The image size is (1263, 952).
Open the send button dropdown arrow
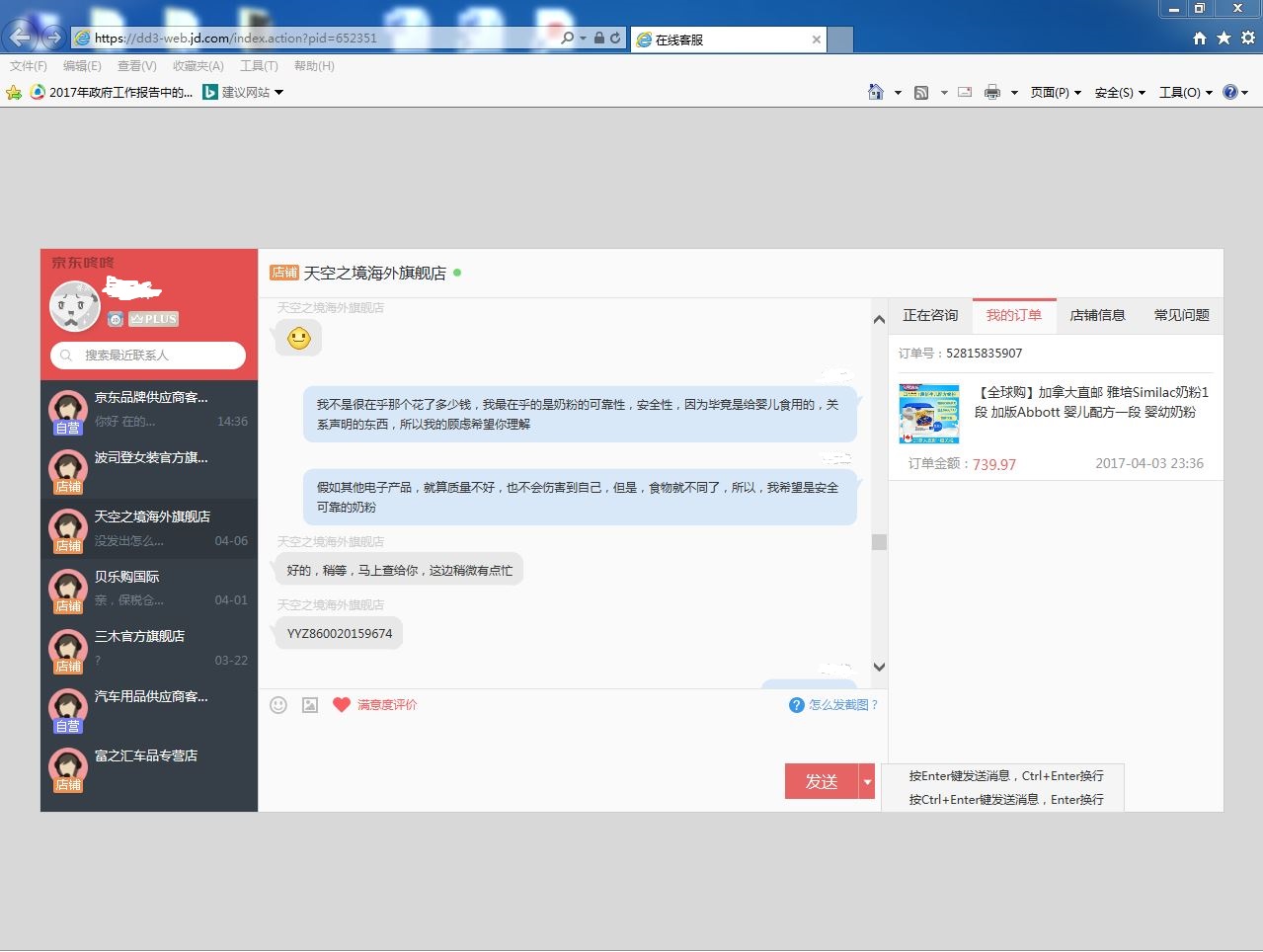(867, 781)
